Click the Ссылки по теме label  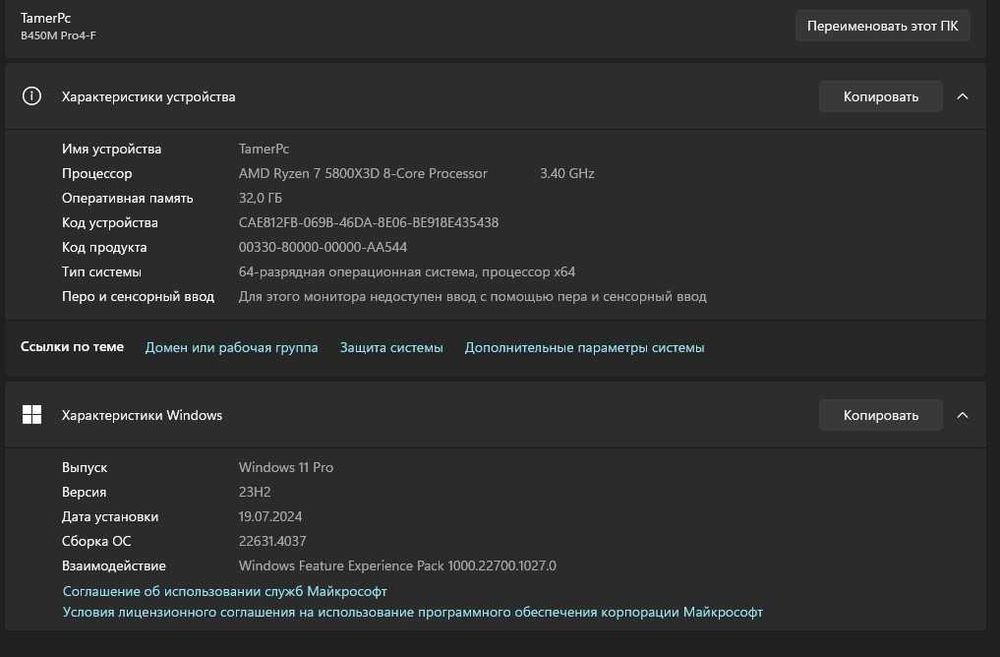(72, 347)
